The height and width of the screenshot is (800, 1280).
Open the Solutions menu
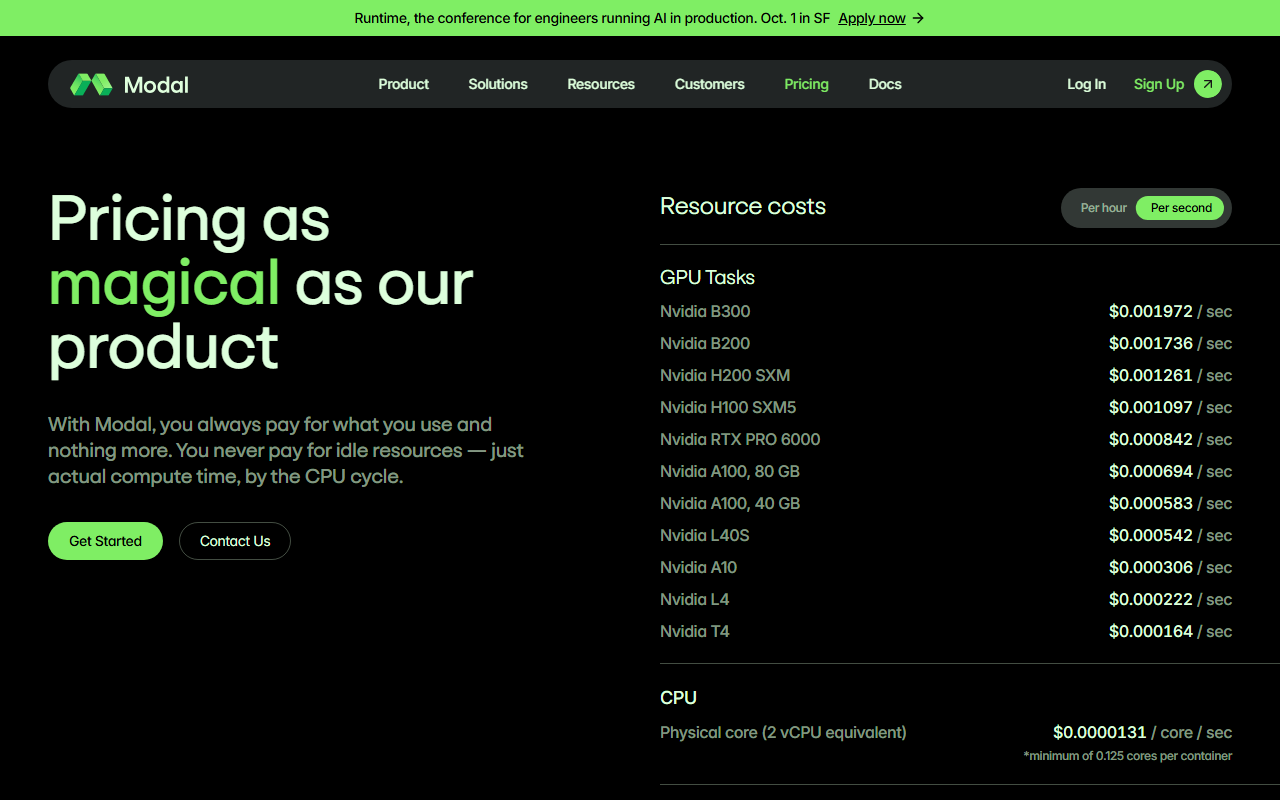click(498, 84)
